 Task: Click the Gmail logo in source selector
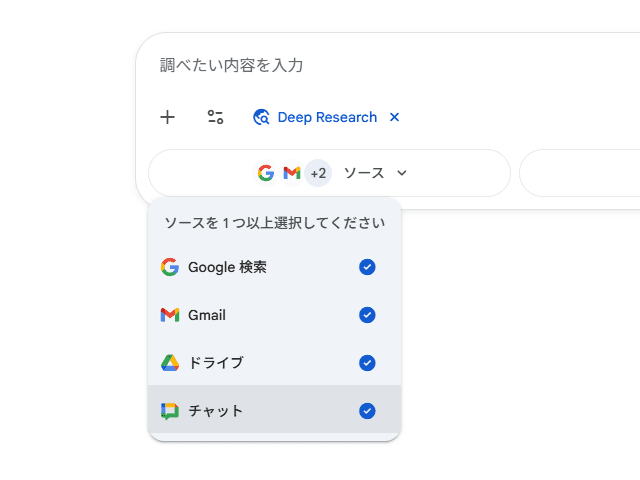(292, 173)
